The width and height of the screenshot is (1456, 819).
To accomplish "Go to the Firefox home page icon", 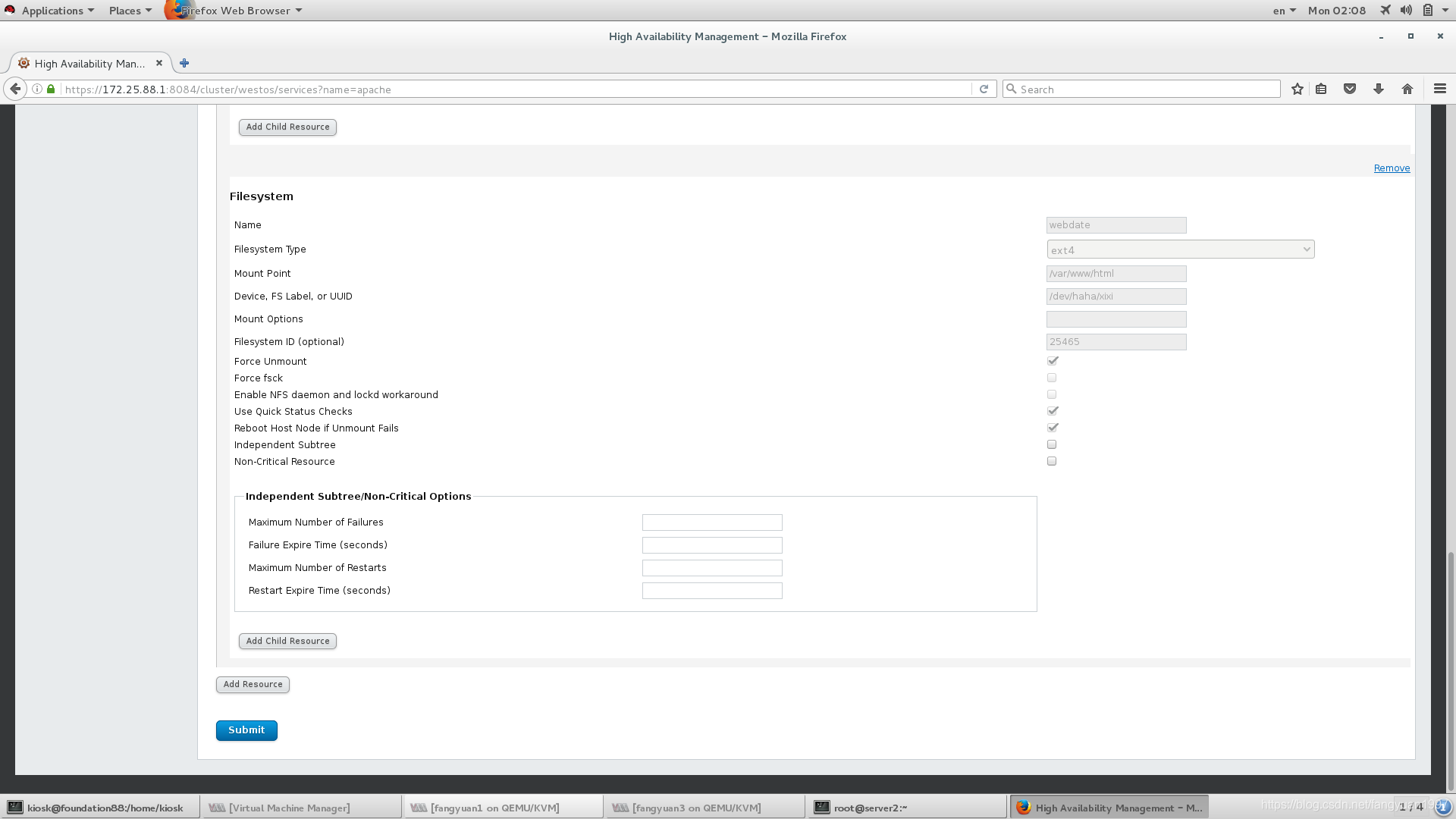I will 1407,89.
